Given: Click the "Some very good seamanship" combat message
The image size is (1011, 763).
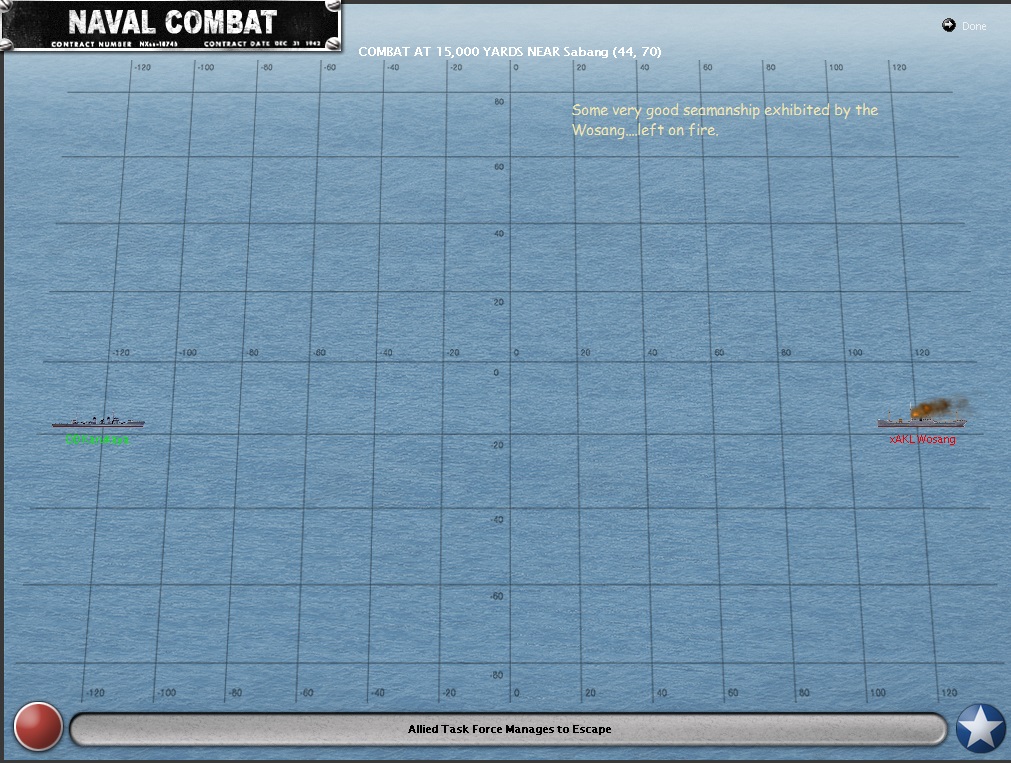Looking at the screenshot, I should tap(725, 120).
